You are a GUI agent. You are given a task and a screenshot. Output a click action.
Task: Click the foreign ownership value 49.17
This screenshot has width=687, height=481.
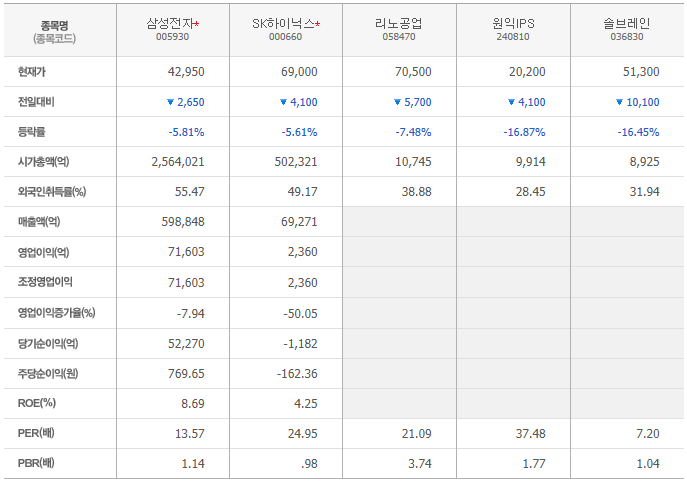pyautogui.click(x=303, y=192)
